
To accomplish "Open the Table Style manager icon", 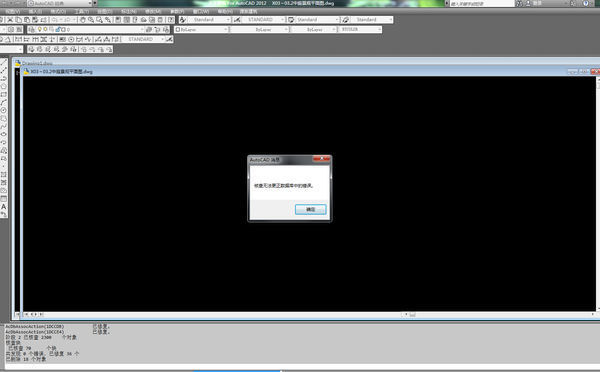I will [x=291, y=20].
